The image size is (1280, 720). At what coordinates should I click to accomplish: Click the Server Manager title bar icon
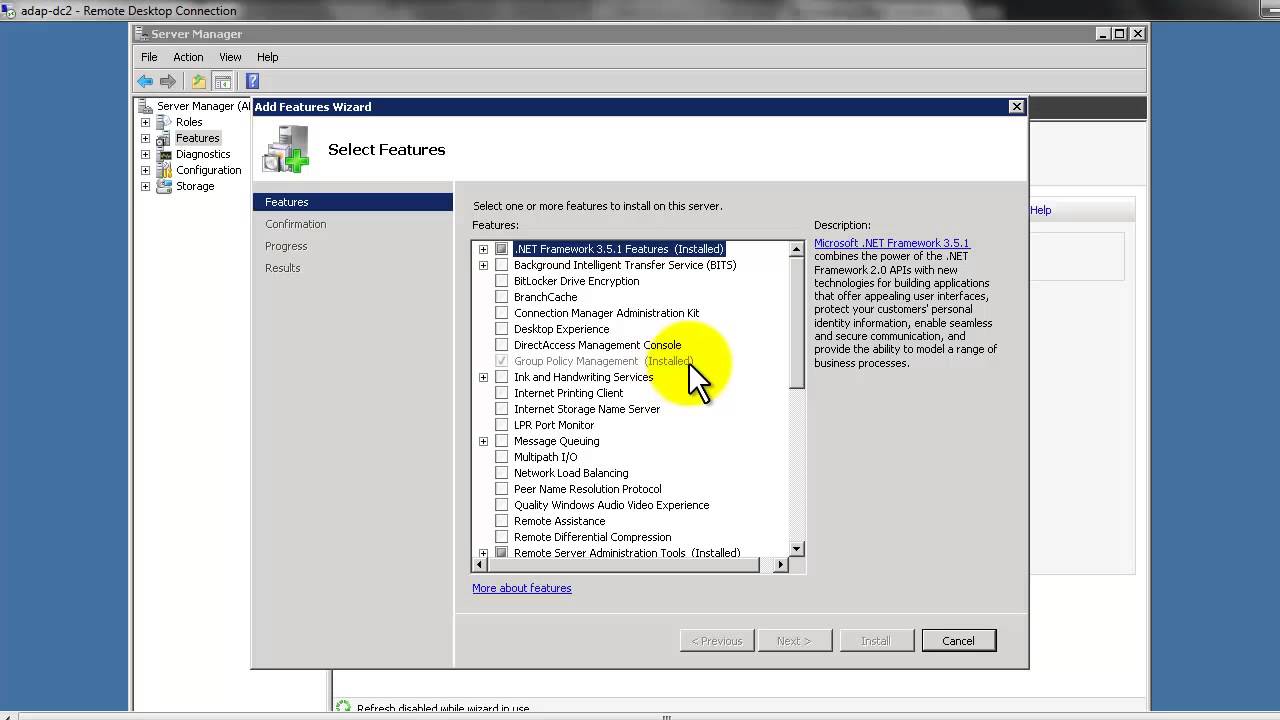pyautogui.click(x=142, y=34)
